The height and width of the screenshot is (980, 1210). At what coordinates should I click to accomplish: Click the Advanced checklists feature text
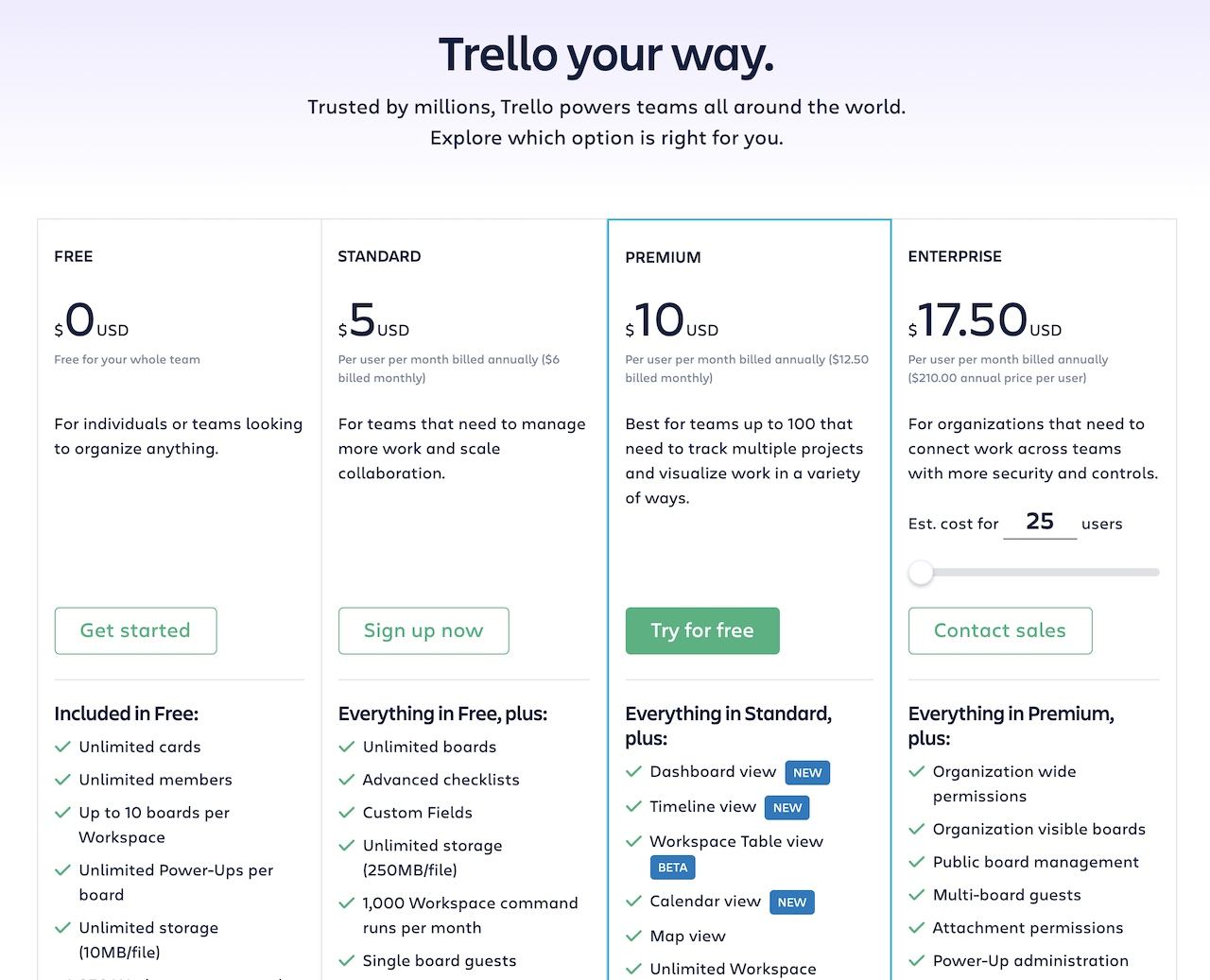click(441, 780)
